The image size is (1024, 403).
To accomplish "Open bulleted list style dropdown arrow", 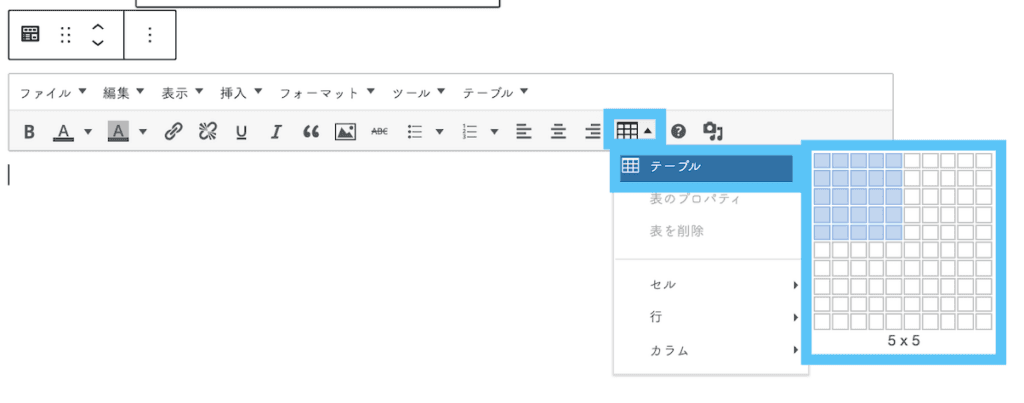I will pyautogui.click(x=440, y=132).
